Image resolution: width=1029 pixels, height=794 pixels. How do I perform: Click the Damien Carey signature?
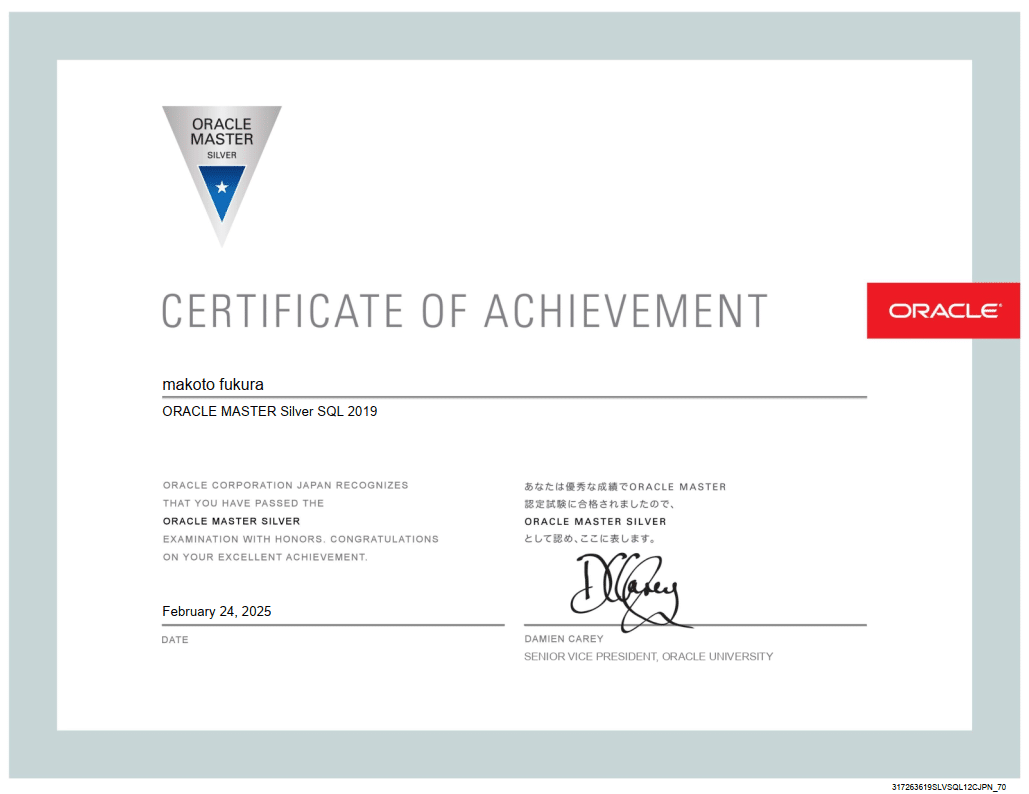click(630, 592)
